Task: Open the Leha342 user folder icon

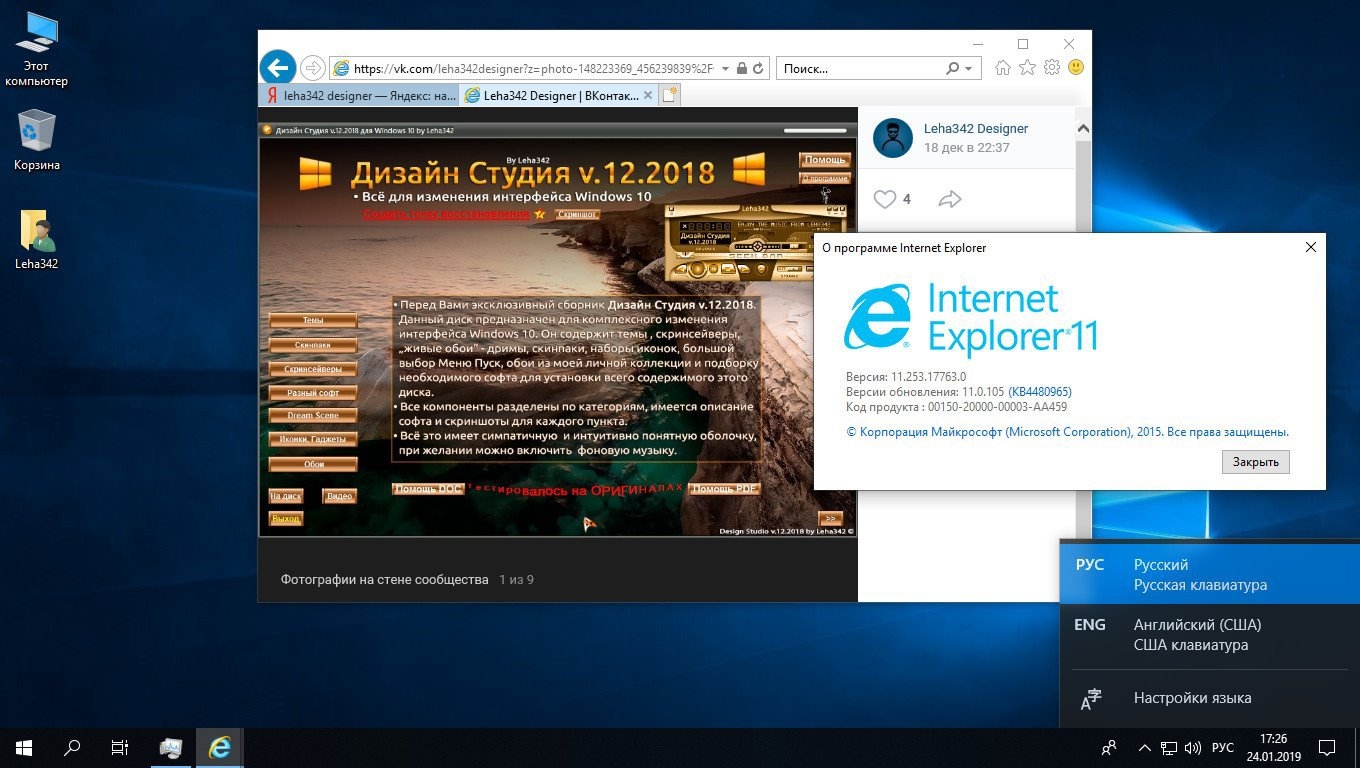Action: tap(36, 240)
